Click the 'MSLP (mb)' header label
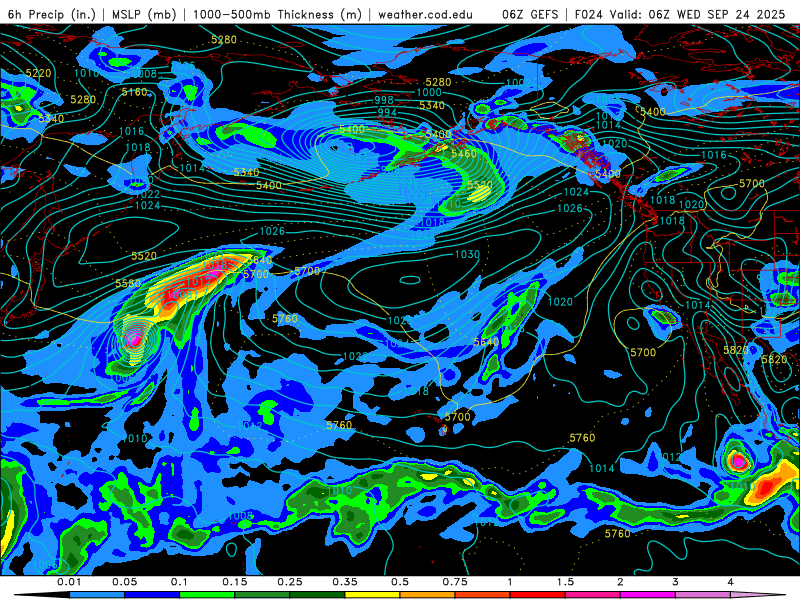The width and height of the screenshot is (800, 600). (144, 14)
